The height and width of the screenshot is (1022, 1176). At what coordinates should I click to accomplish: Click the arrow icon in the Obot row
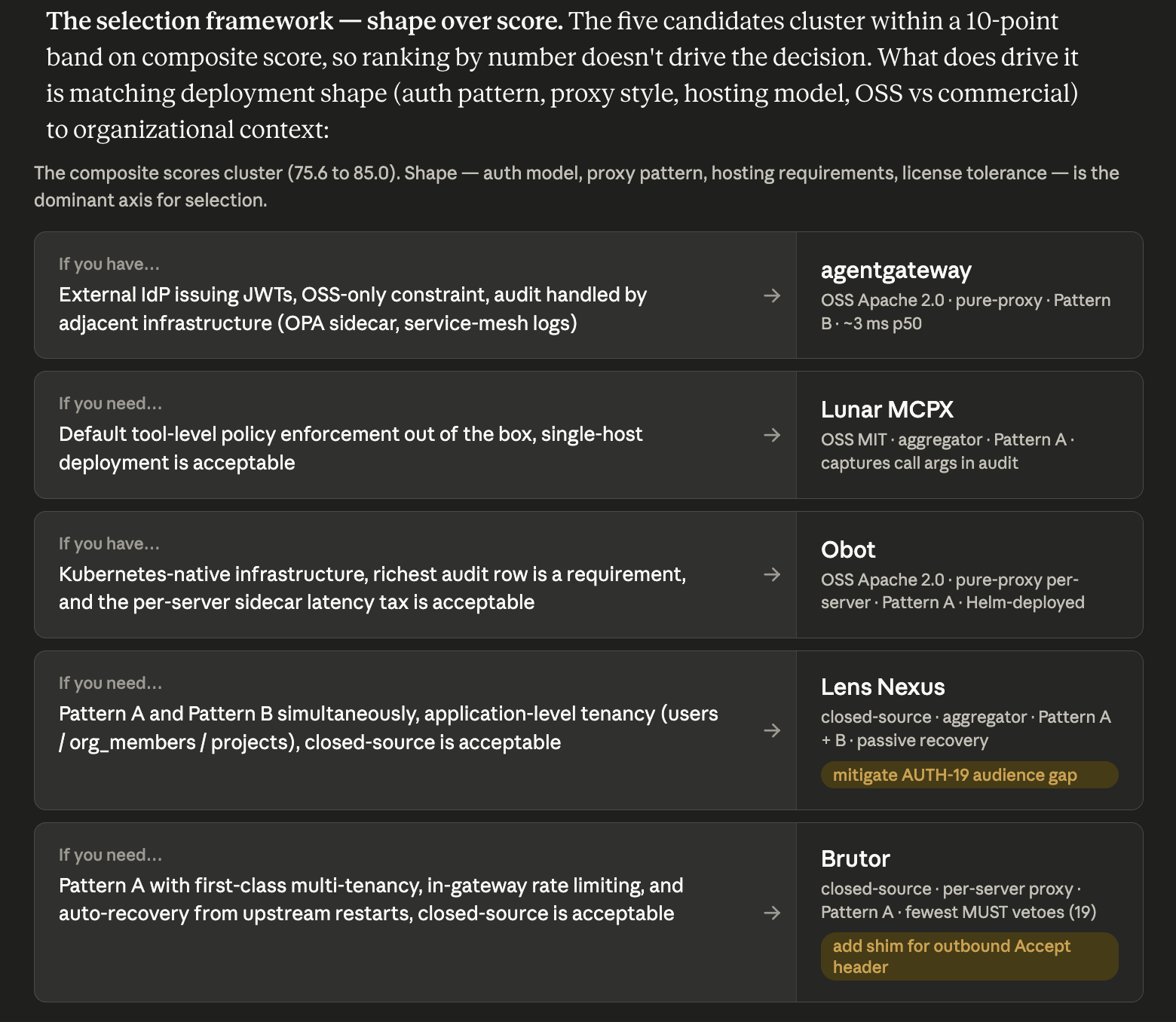point(772,574)
